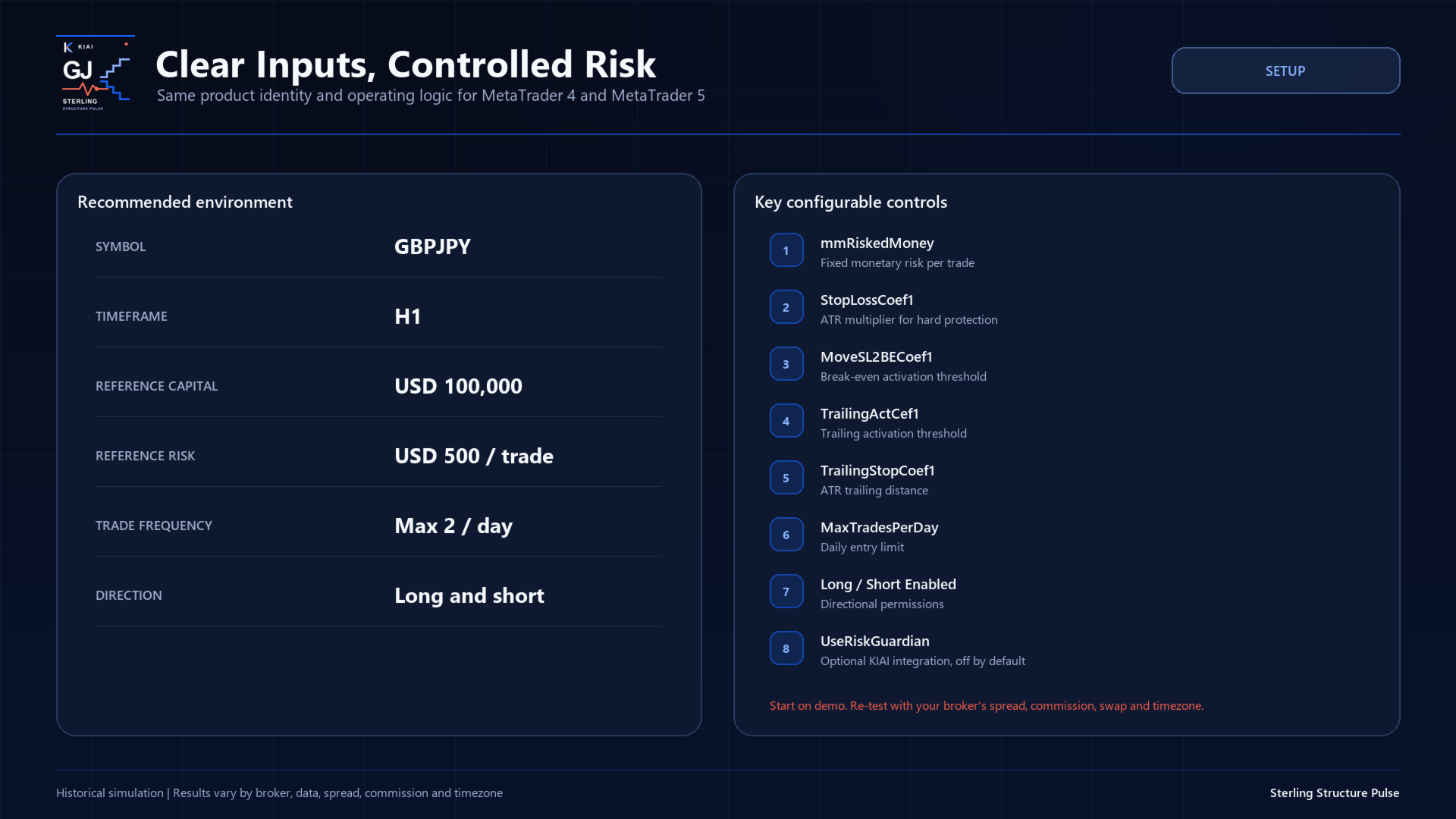Select number badge 6 for MaxTradesPerDay

(786, 535)
